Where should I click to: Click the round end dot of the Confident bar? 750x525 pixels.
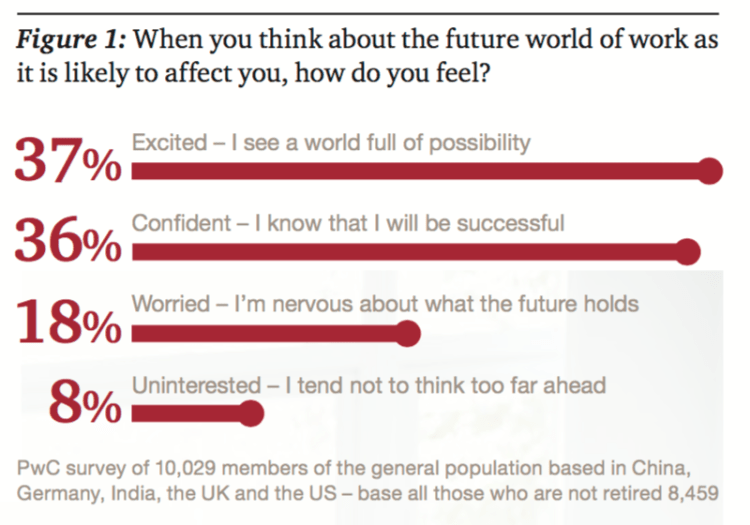click(688, 252)
